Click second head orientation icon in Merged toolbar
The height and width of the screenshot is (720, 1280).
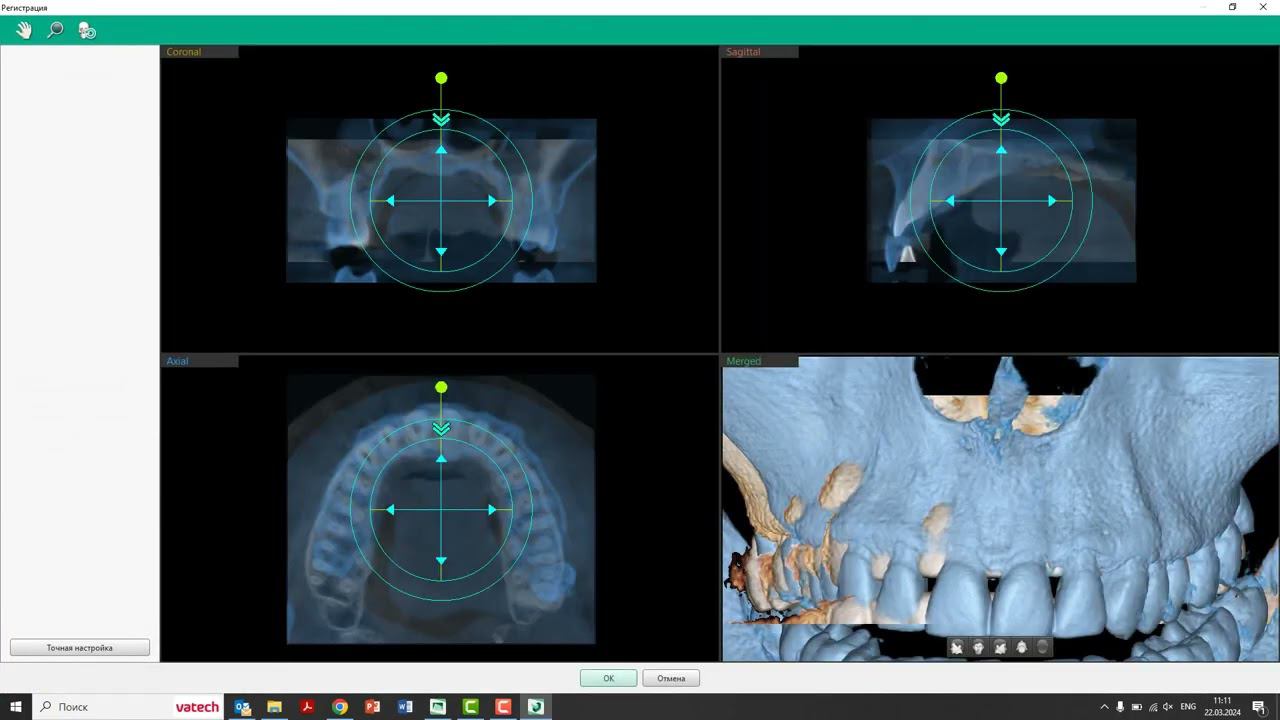pos(978,647)
